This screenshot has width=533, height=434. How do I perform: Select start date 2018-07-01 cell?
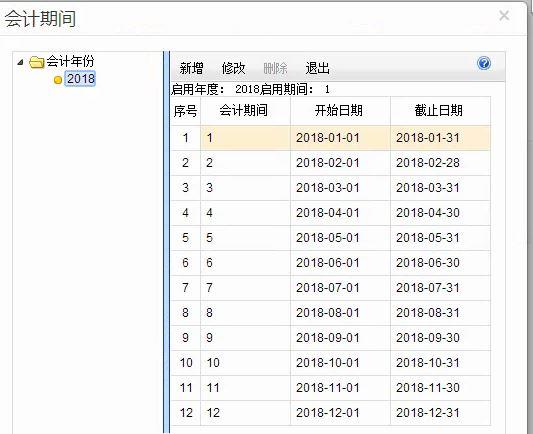(340, 288)
